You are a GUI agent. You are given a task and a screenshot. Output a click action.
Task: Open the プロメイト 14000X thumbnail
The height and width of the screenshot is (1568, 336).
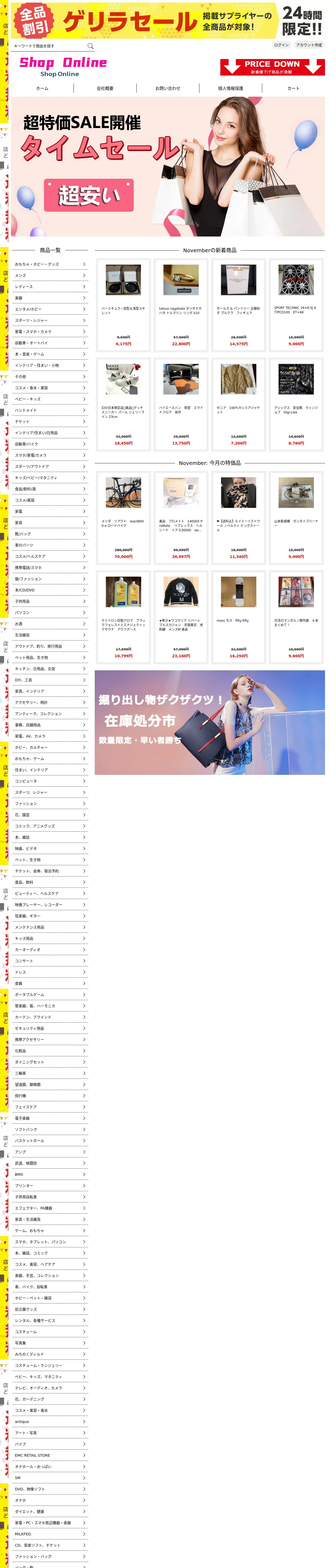click(181, 492)
